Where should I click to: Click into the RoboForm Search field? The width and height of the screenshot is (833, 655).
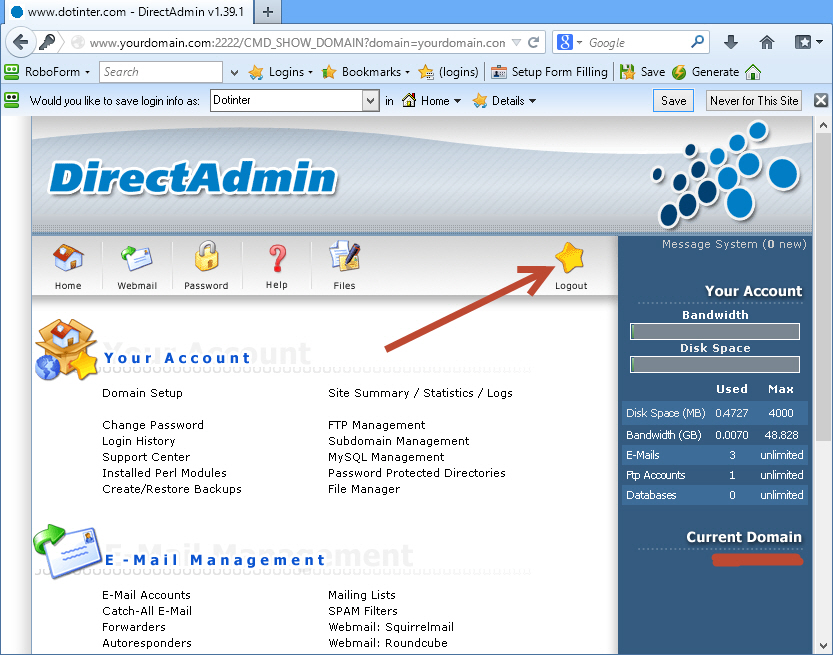160,72
